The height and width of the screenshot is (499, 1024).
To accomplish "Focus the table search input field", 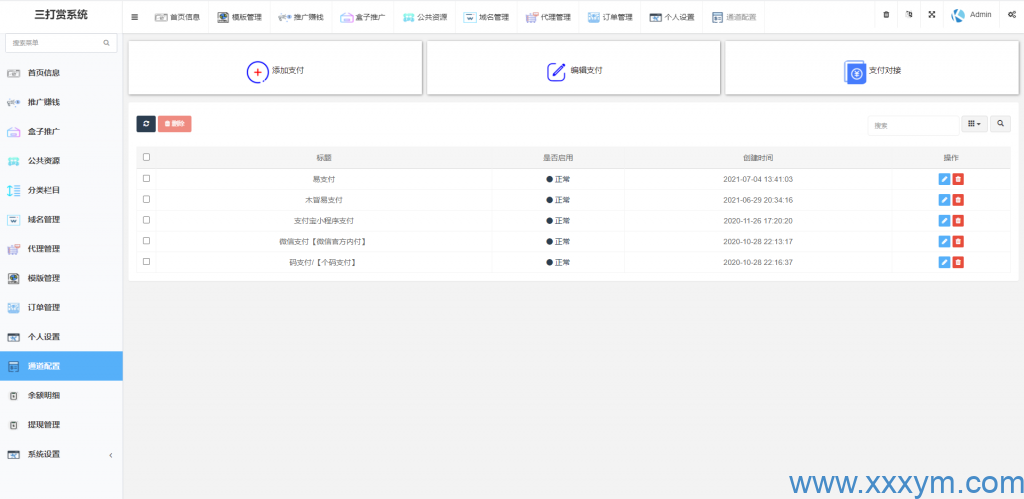I will (912, 125).
